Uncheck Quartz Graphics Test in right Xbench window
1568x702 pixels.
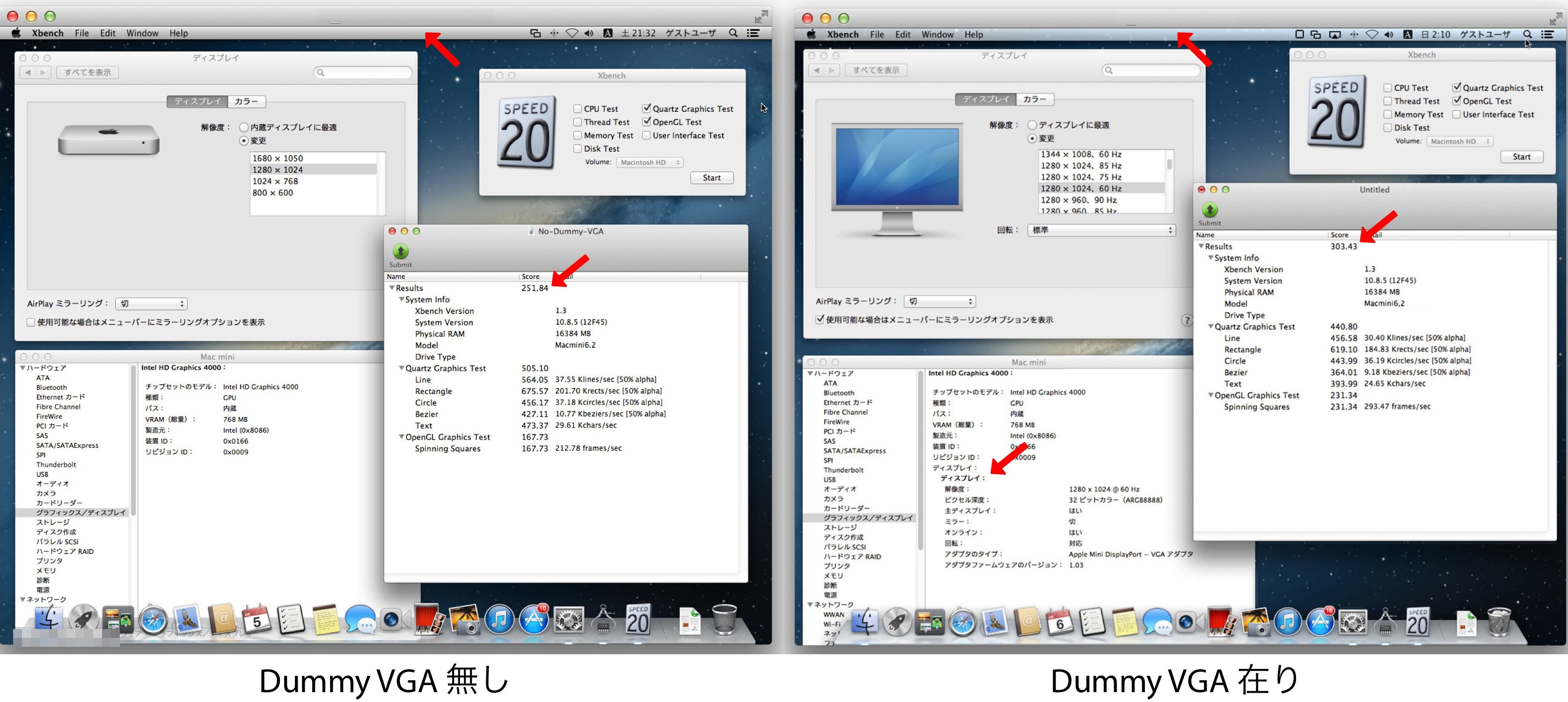pos(1457,88)
